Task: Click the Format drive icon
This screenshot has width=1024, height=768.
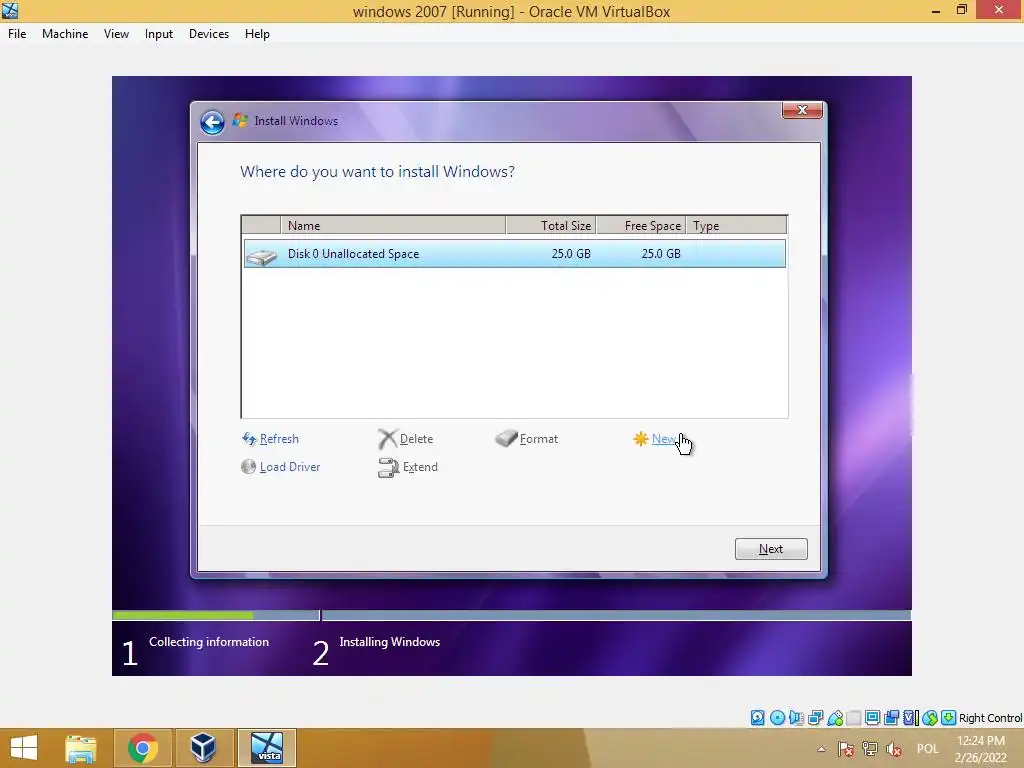Action: click(506, 438)
